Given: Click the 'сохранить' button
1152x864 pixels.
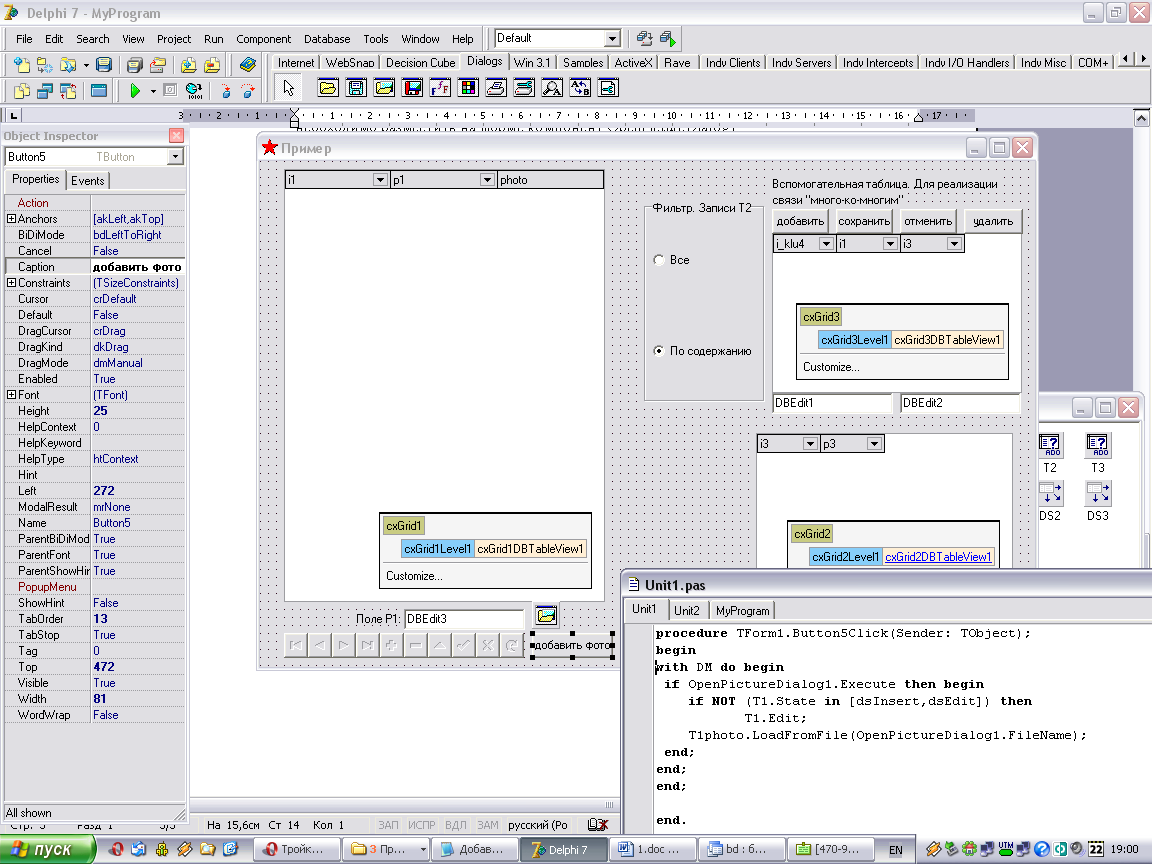Looking at the screenshot, I should [x=864, y=221].
